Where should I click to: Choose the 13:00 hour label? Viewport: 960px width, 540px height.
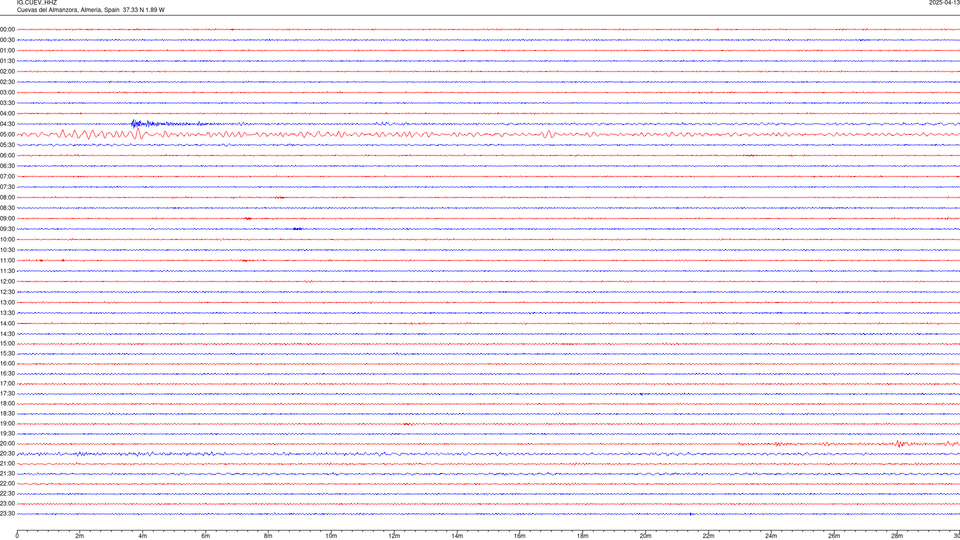[7, 302]
